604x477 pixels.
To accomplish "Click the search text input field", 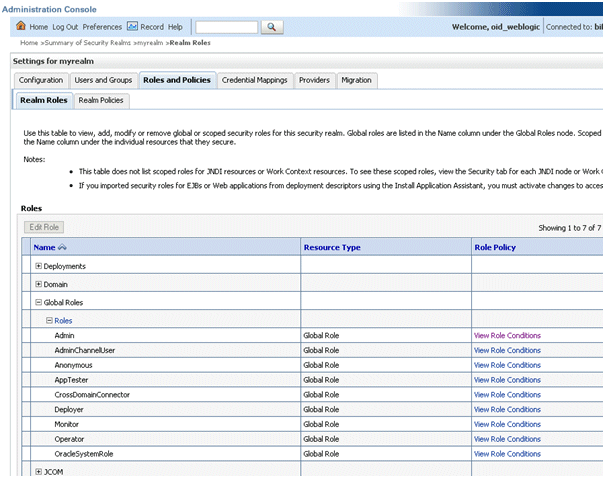I will 226,27.
